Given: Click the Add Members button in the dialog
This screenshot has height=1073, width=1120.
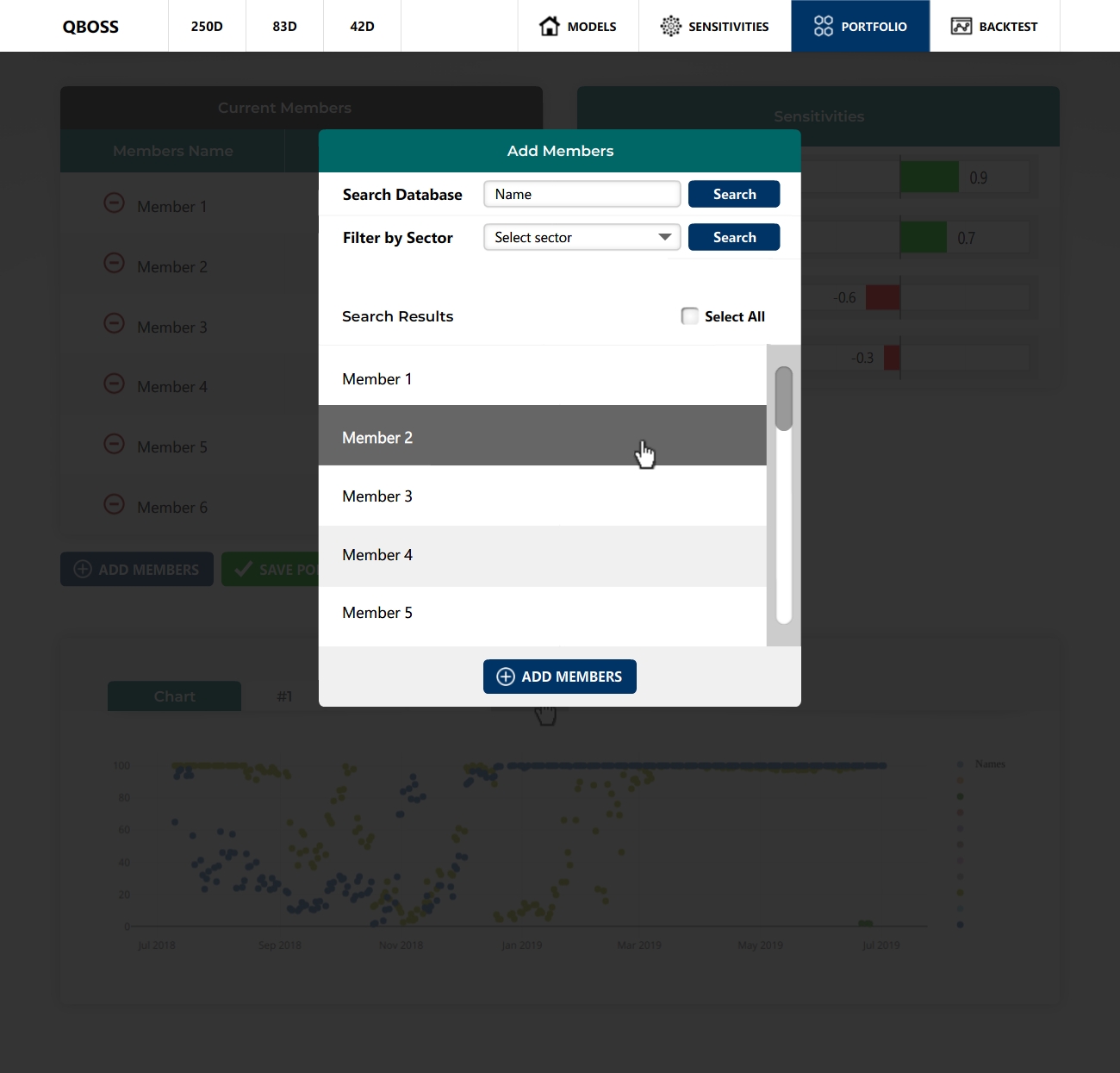Looking at the screenshot, I should pyautogui.click(x=560, y=677).
